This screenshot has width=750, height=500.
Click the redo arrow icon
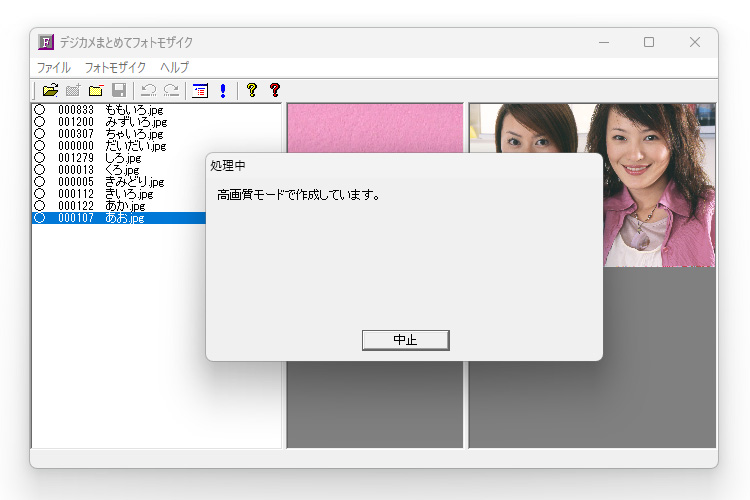tap(171, 91)
